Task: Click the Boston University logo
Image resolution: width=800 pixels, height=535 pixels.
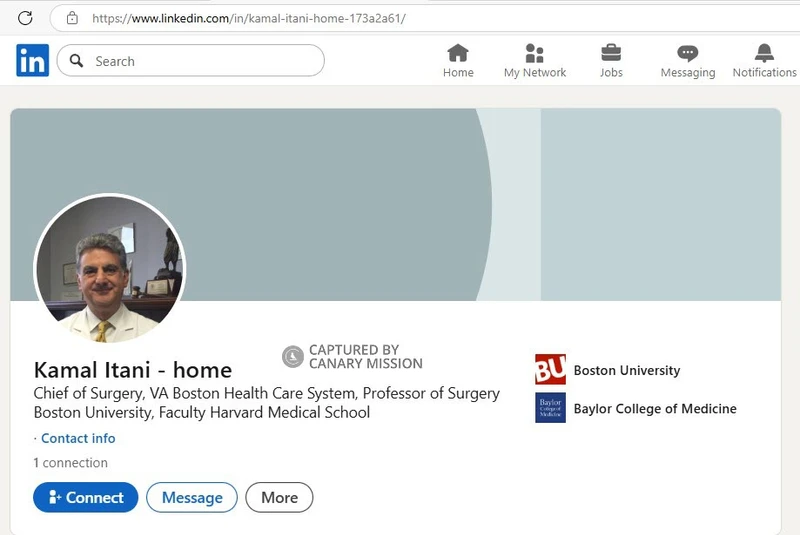Action: click(550, 370)
